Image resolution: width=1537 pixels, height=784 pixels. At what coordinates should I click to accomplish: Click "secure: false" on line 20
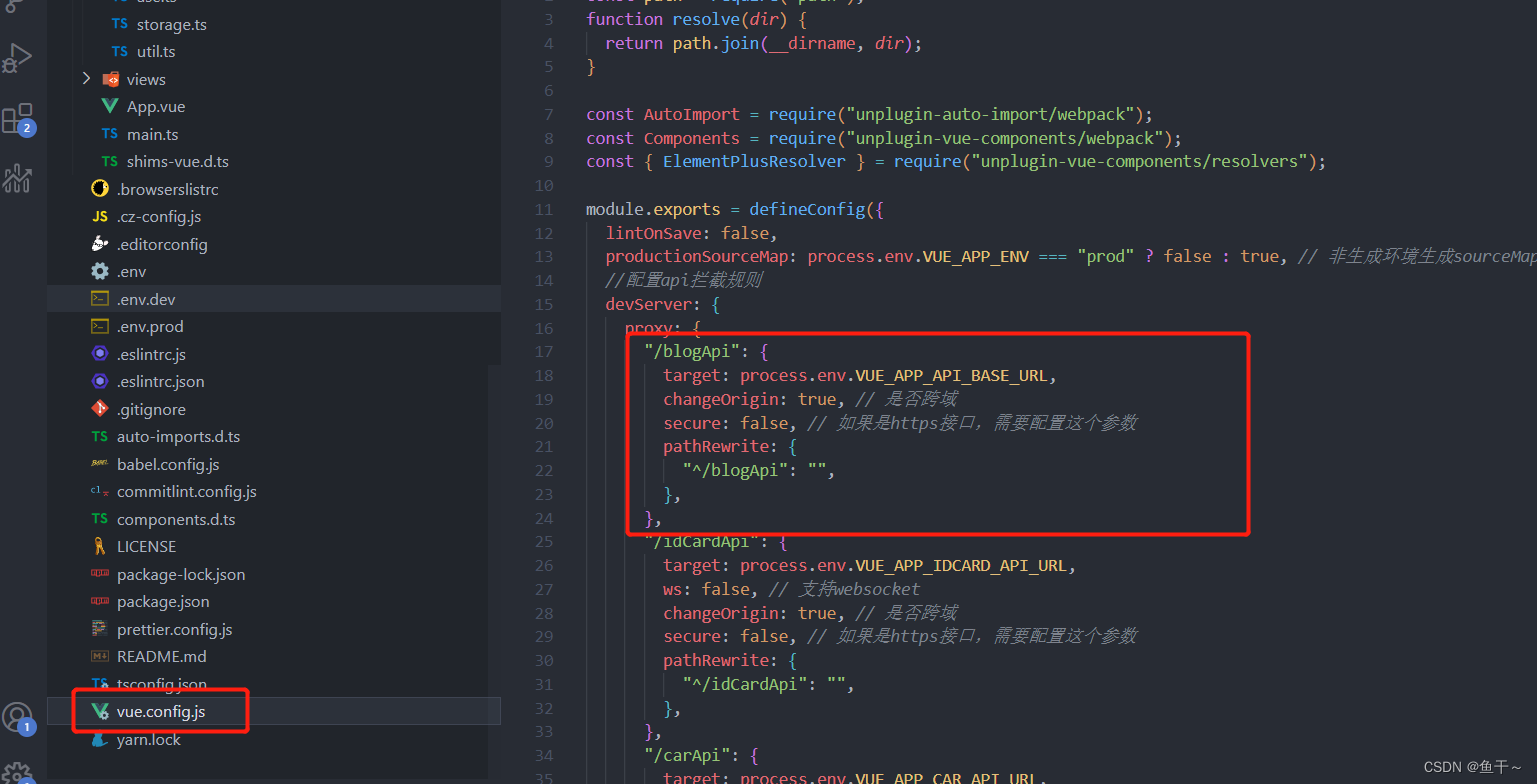coord(730,423)
